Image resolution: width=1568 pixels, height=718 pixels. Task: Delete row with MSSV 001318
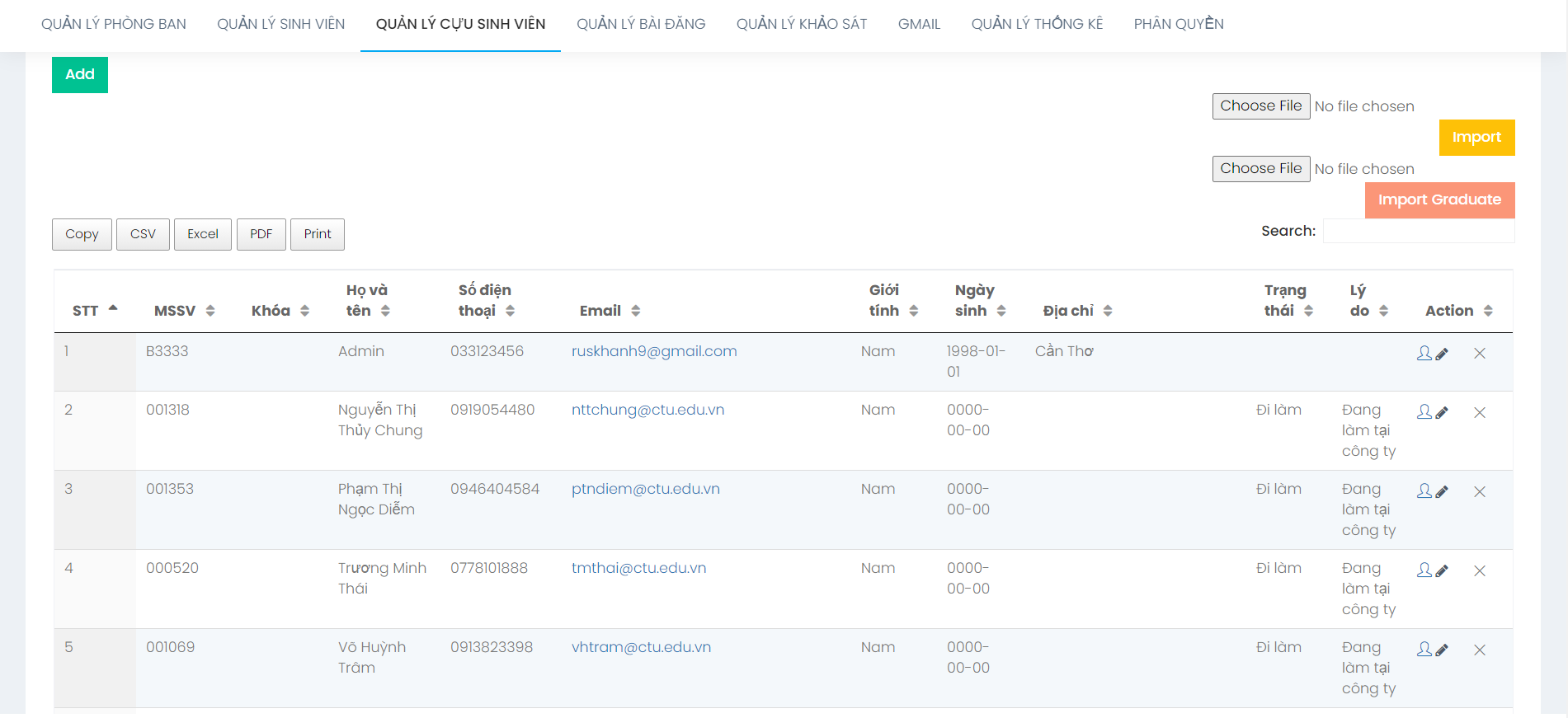[1480, 412]
